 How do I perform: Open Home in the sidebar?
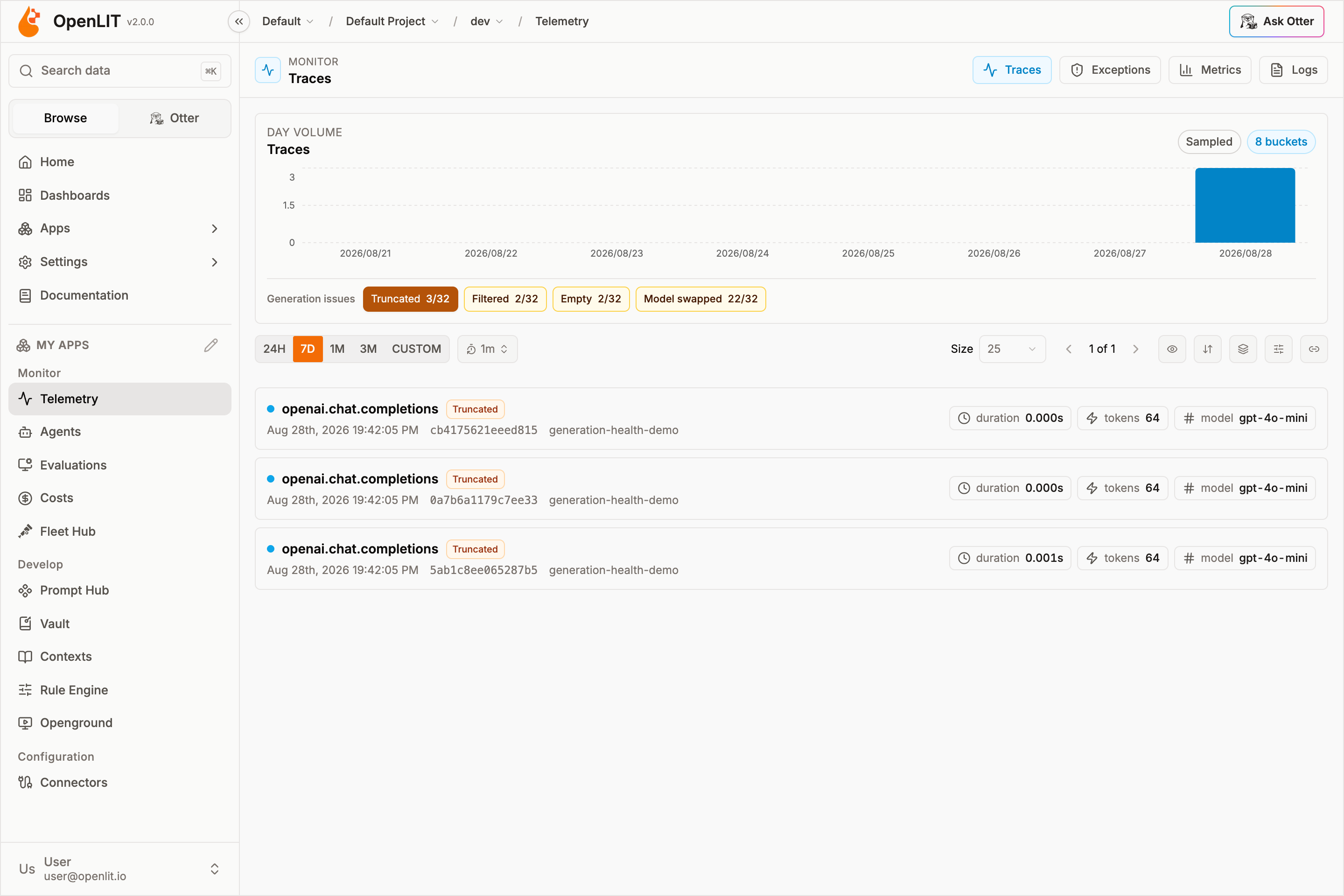pyautogui.click(x=120, y=162)
